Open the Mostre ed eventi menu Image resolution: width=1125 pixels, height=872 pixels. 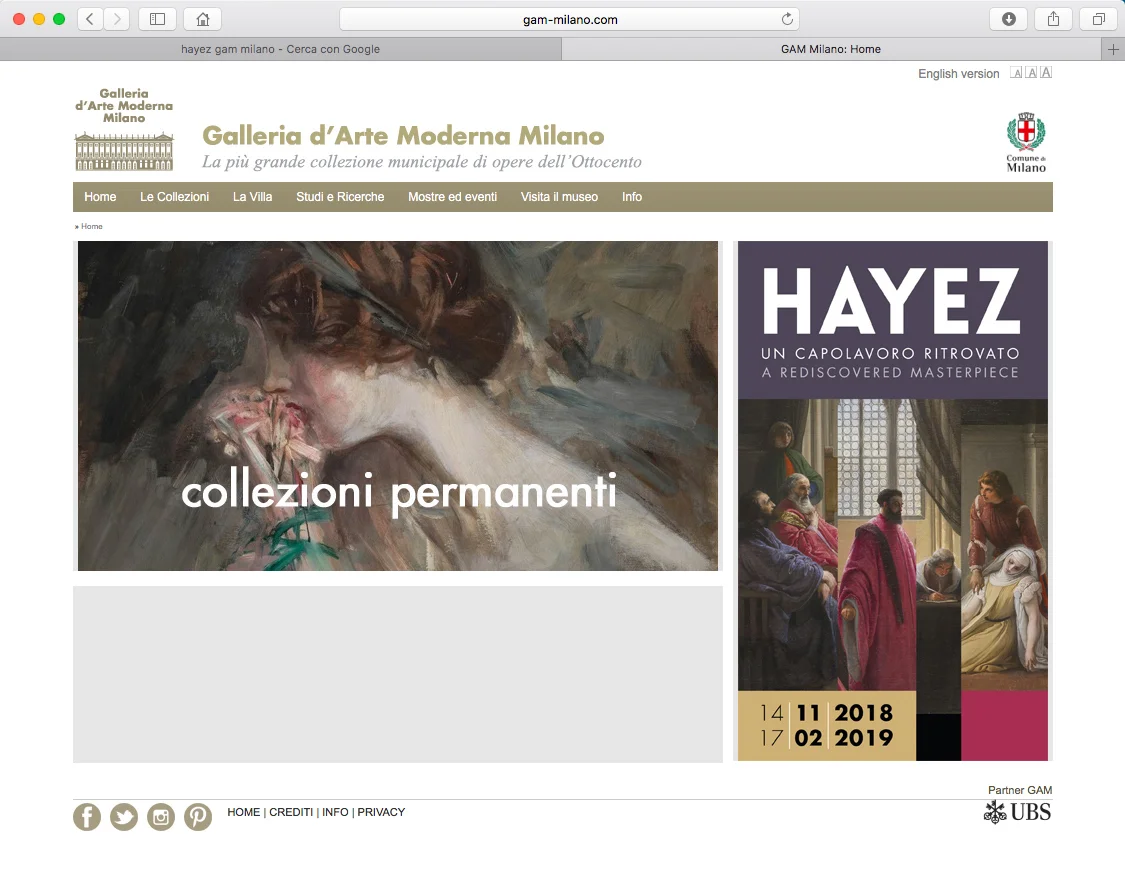(453, 197)
